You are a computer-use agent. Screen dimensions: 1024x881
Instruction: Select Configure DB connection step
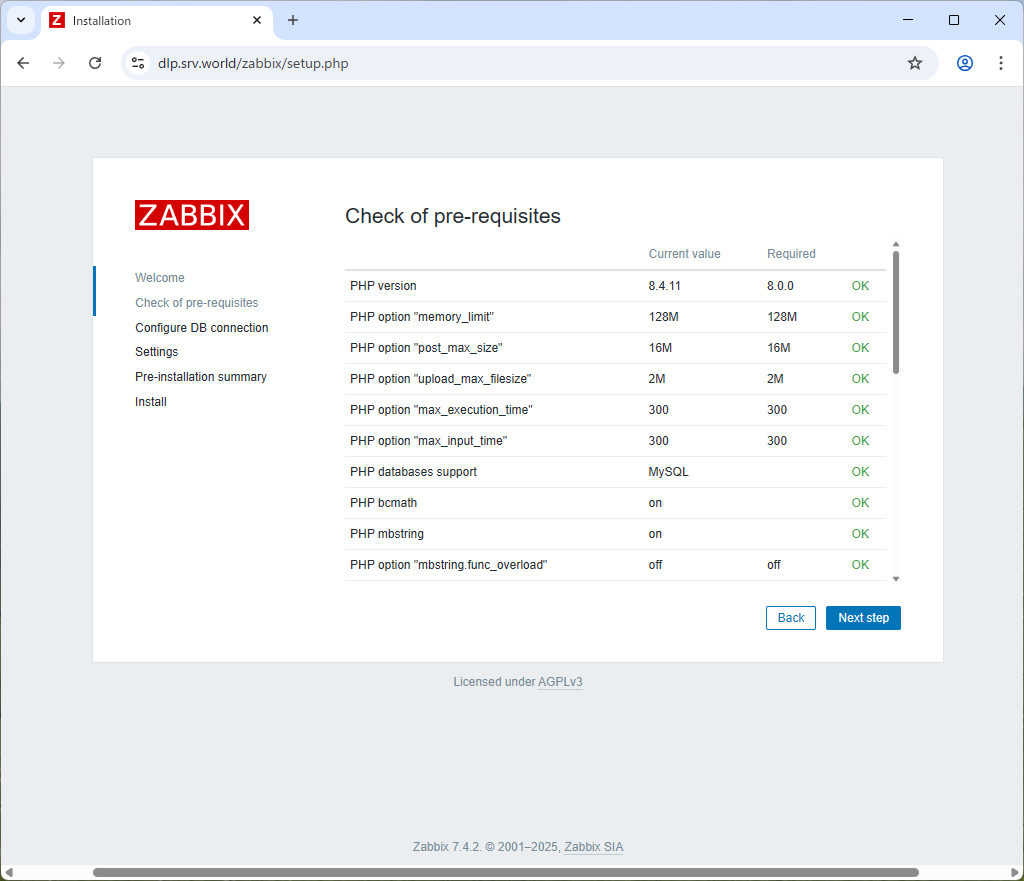pyautogui.click(x=202, y=328)
